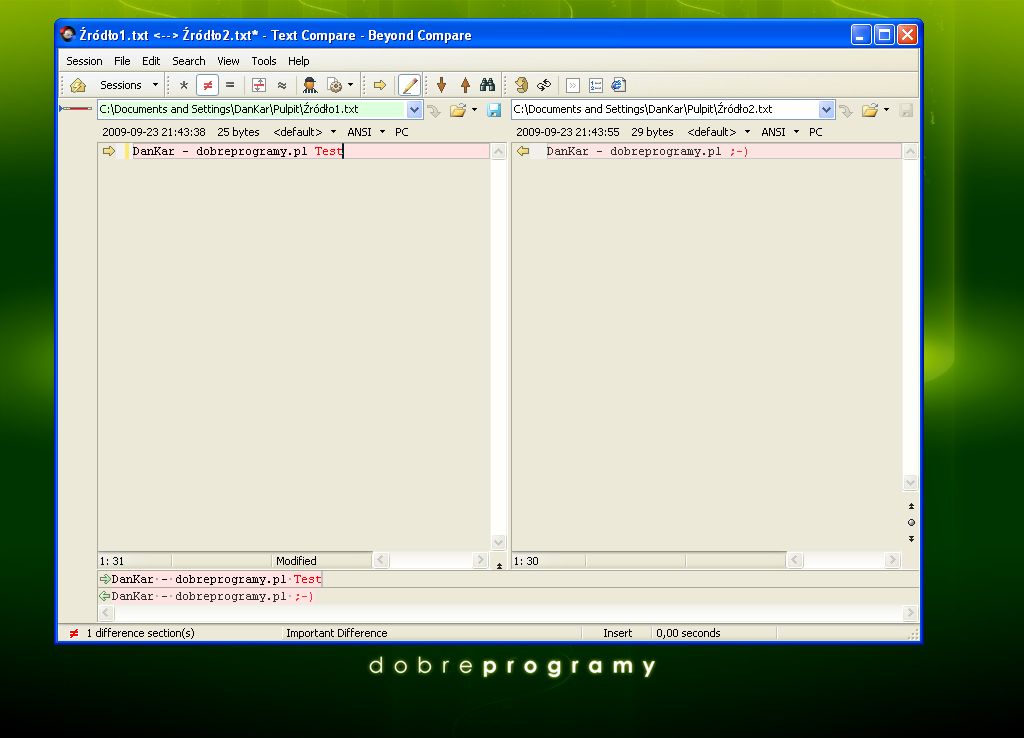Collapse details pane splitter arrow

pyautogui.click(x=499, y=566)
